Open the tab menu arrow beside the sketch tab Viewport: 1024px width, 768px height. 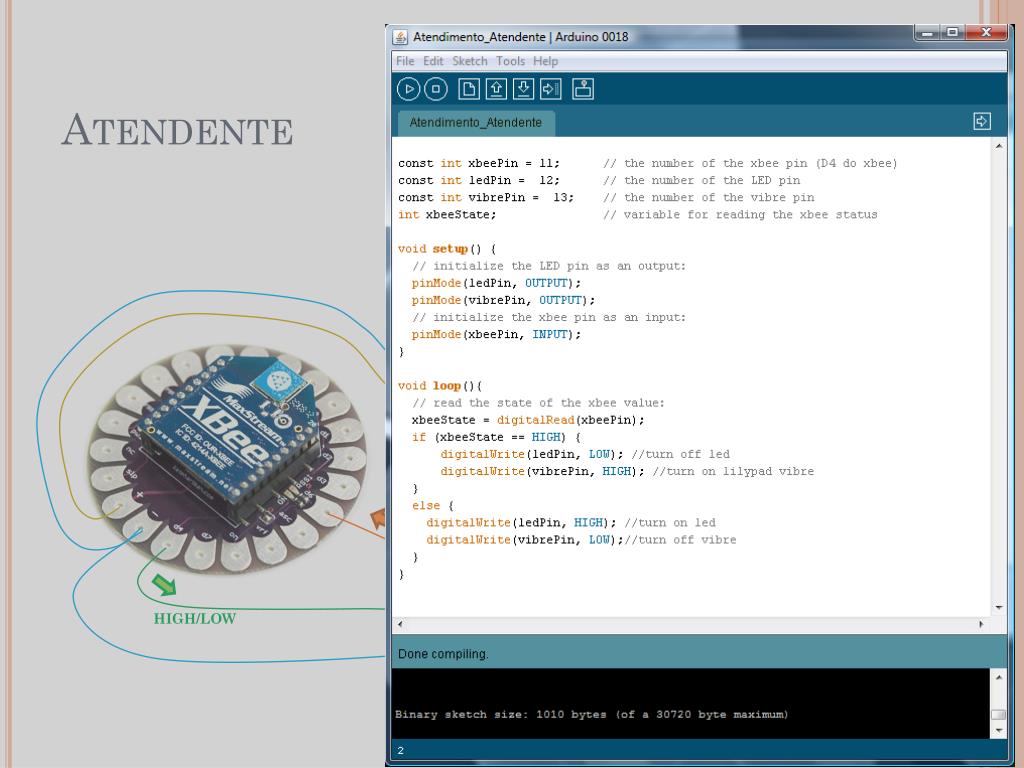pos(982,121)
